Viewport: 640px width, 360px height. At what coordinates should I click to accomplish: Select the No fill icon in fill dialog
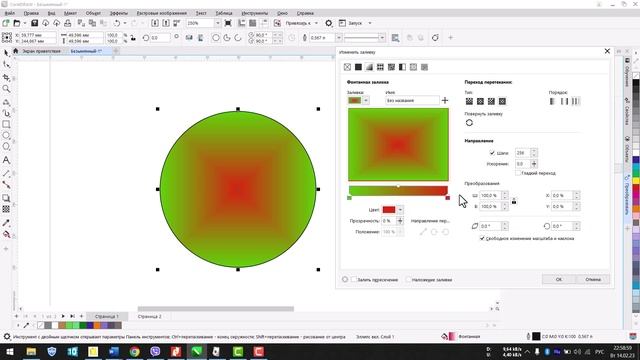(347, 67)
